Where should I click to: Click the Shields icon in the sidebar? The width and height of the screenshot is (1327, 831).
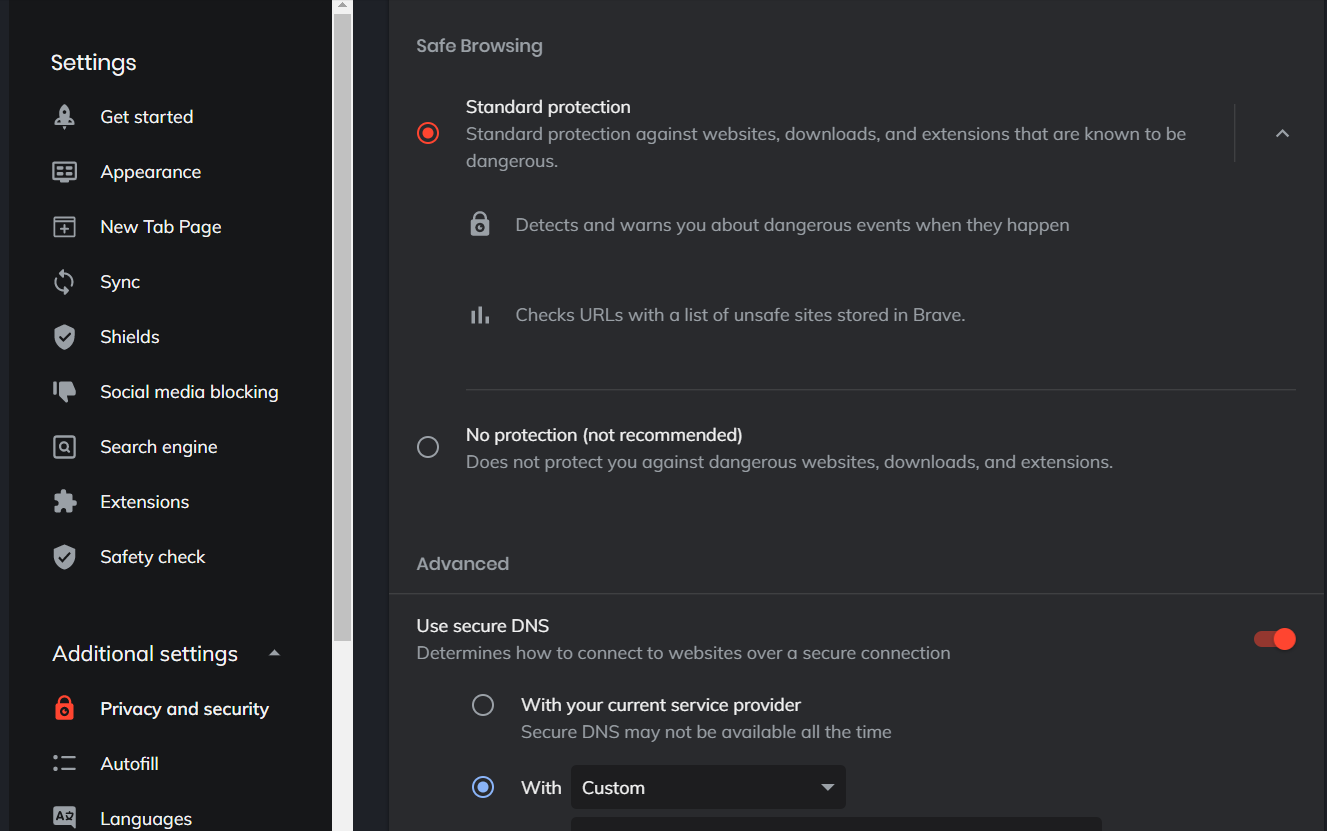tap(64, 337)
